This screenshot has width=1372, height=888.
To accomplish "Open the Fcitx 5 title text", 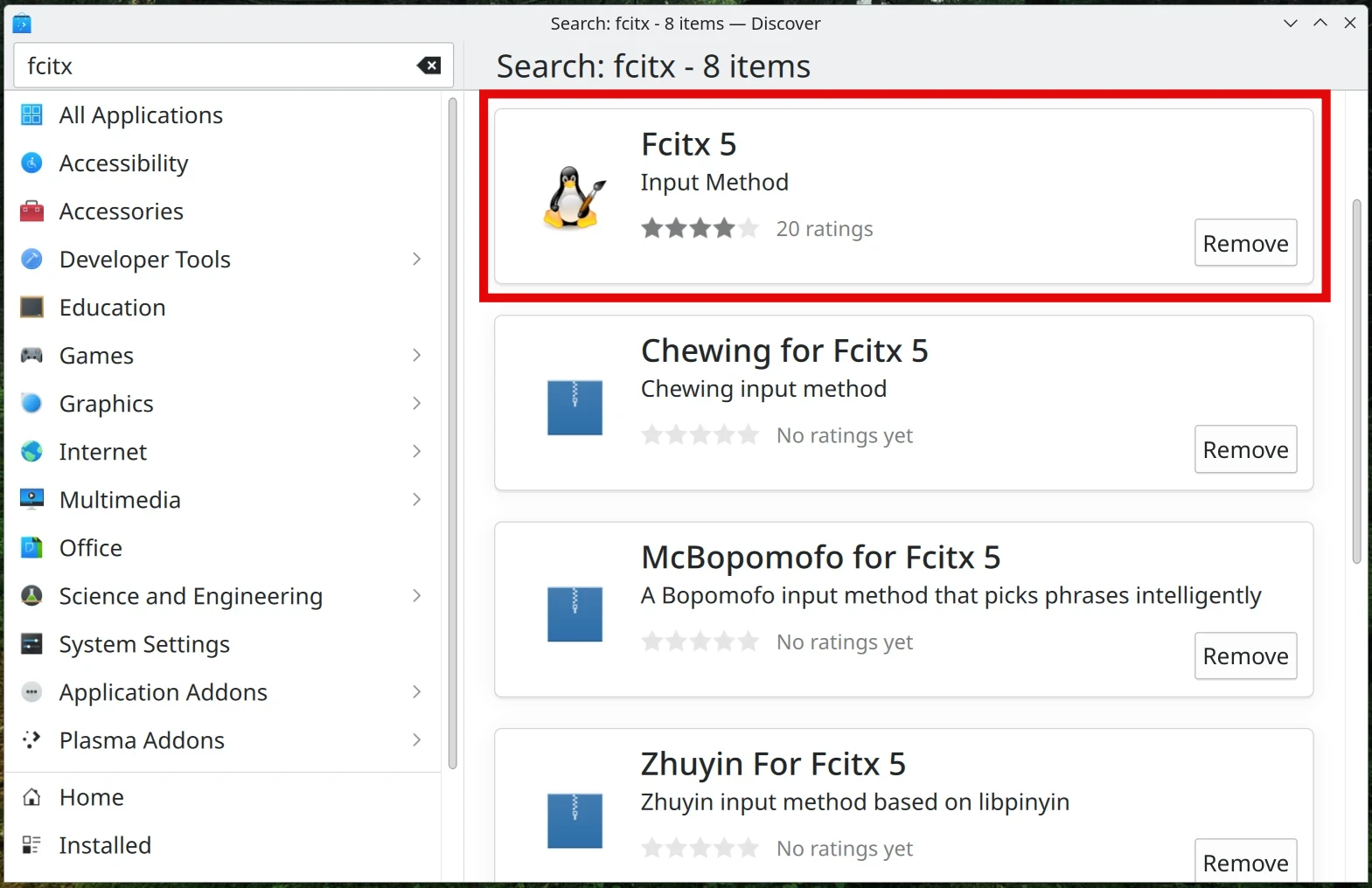I will click(688, 144).
